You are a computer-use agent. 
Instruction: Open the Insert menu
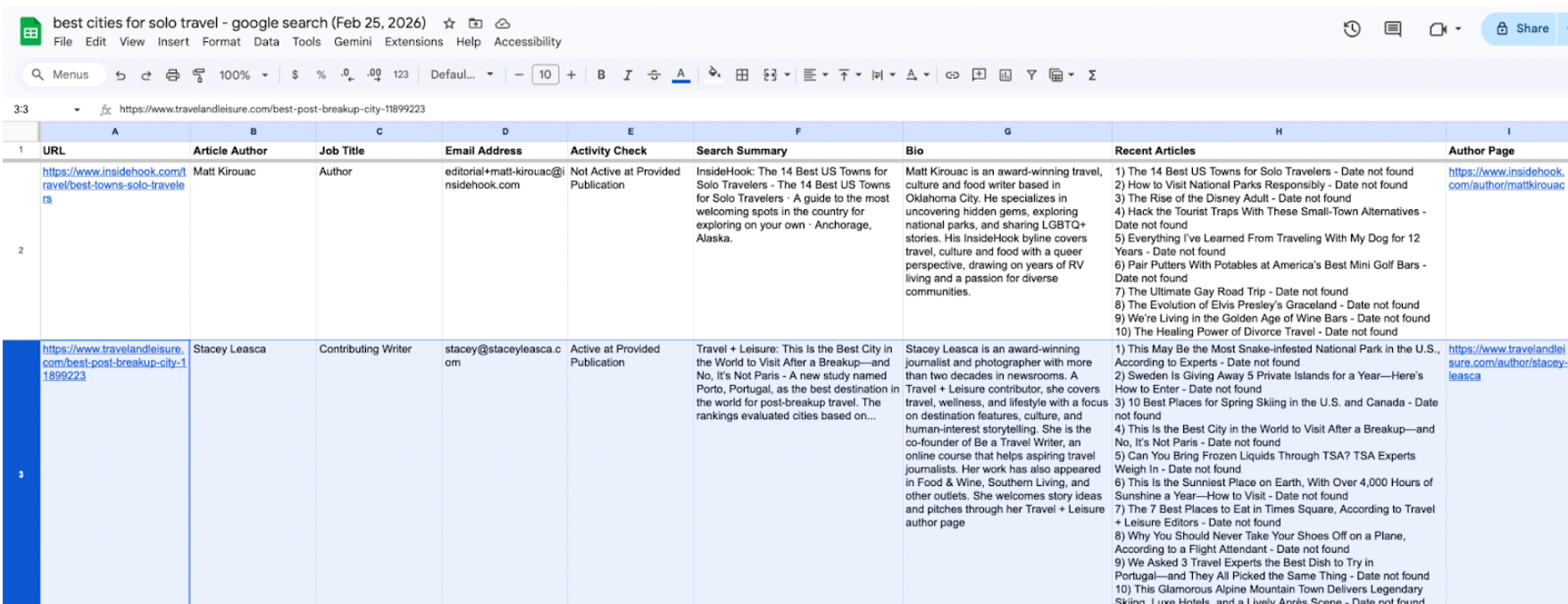[x=173, y=42]
